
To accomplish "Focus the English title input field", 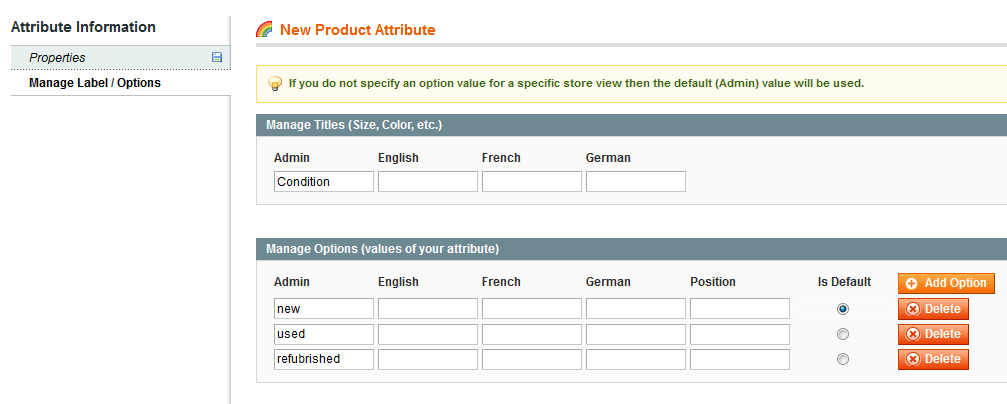I will [427, 182].
